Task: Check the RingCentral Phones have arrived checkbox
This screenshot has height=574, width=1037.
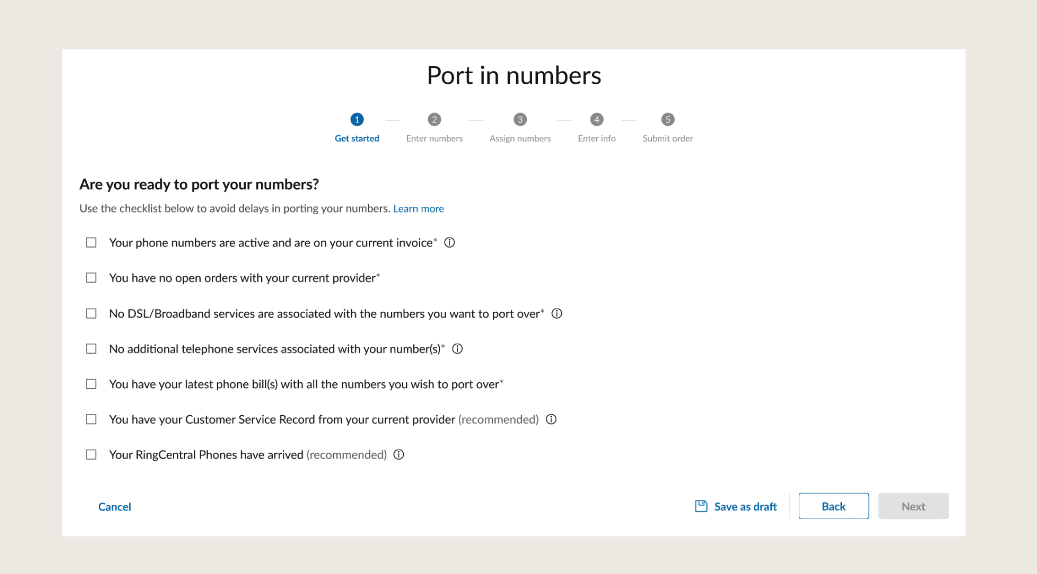Action: 91,454
